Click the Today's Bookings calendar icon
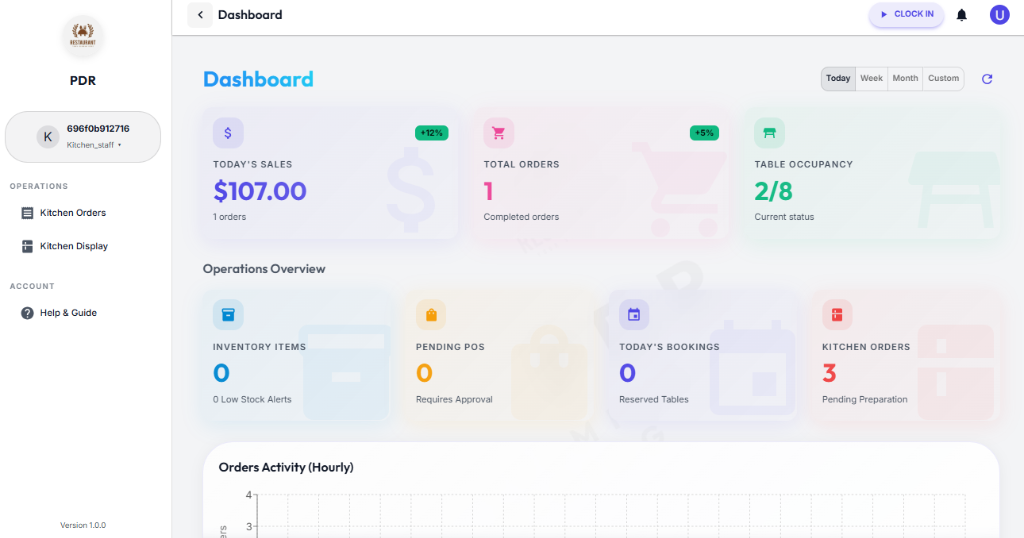1024x538 pixels. coord(634,315)
